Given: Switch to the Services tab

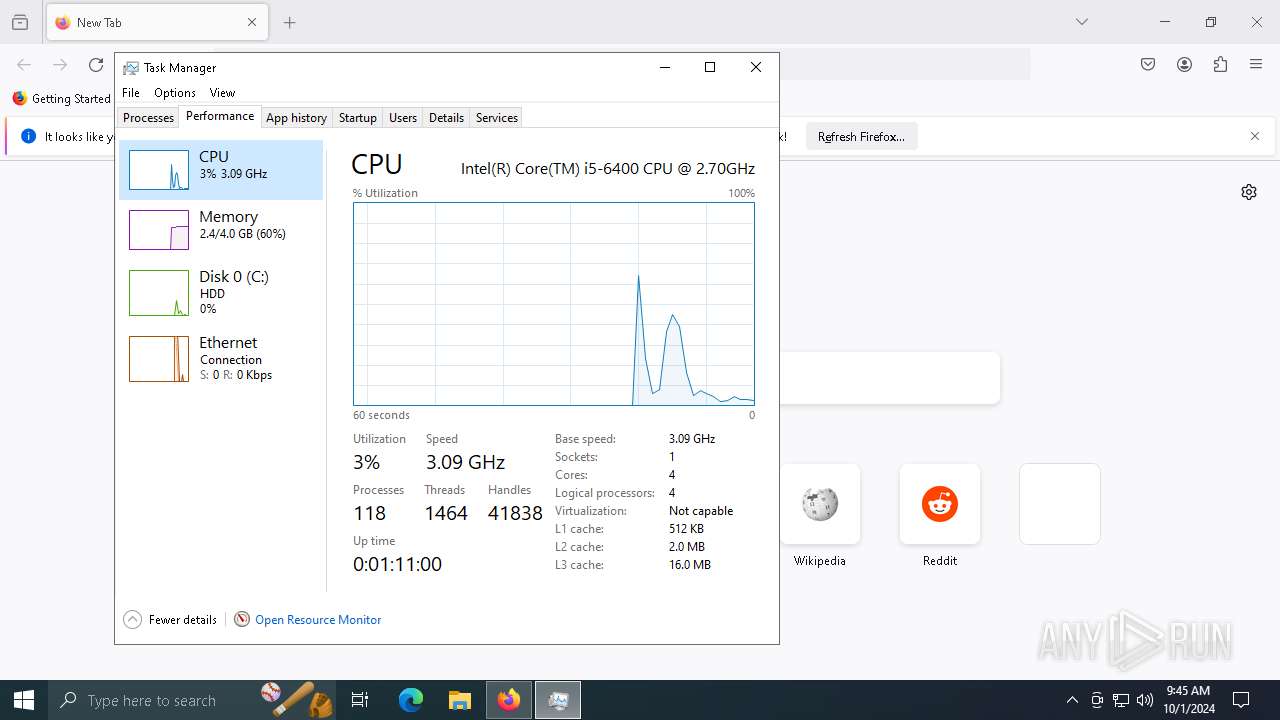Looking at the screenshot, I should [x=497, y=118].
